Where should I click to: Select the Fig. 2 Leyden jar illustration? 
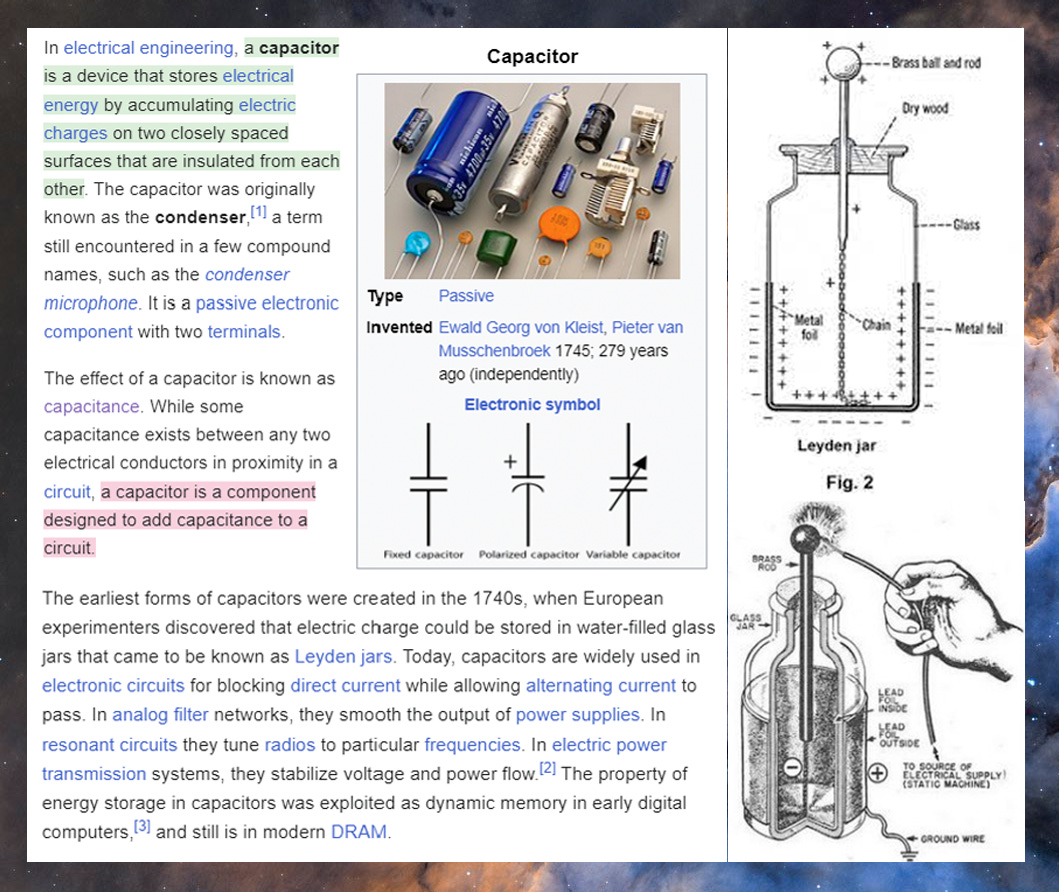(x=875, y=682)
